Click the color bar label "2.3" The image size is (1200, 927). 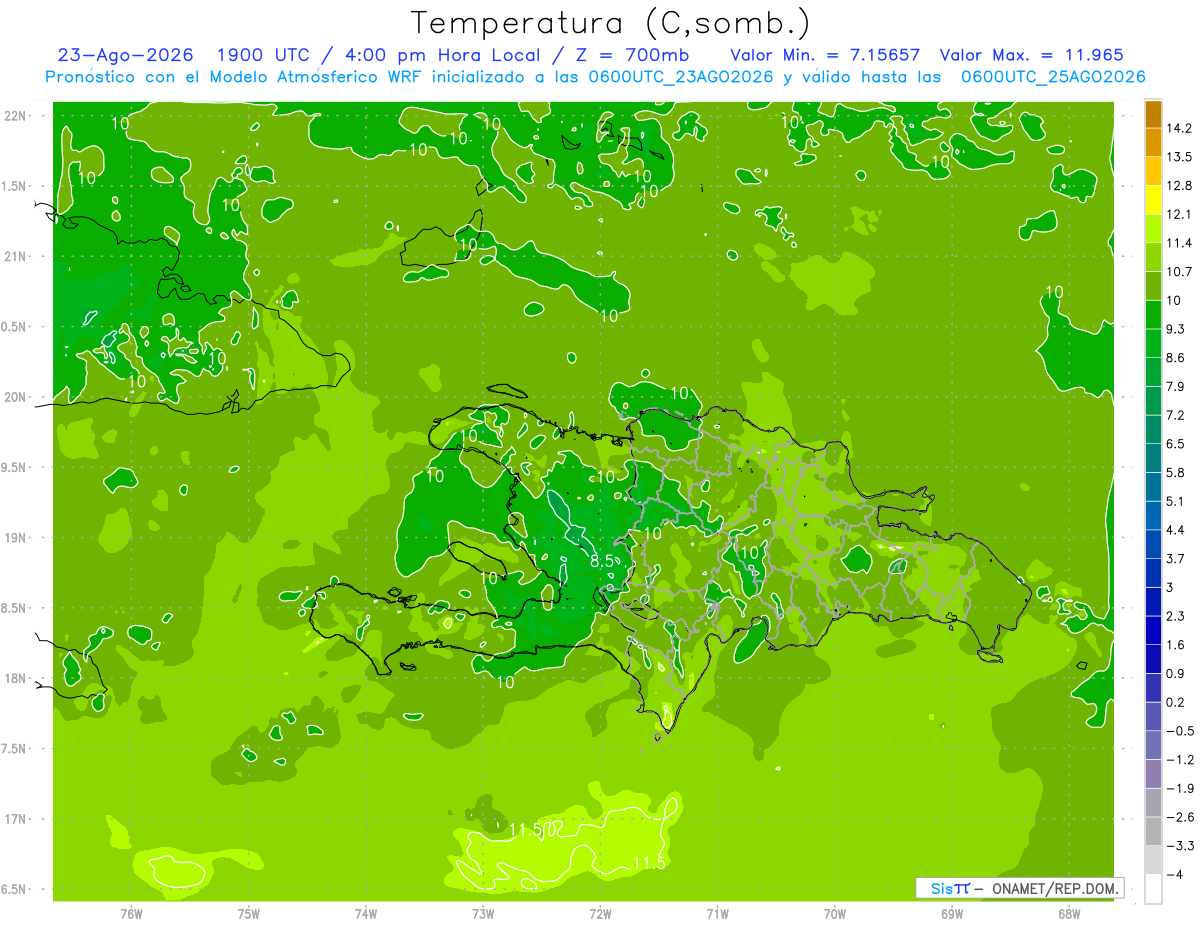(x=1177, y=615)
